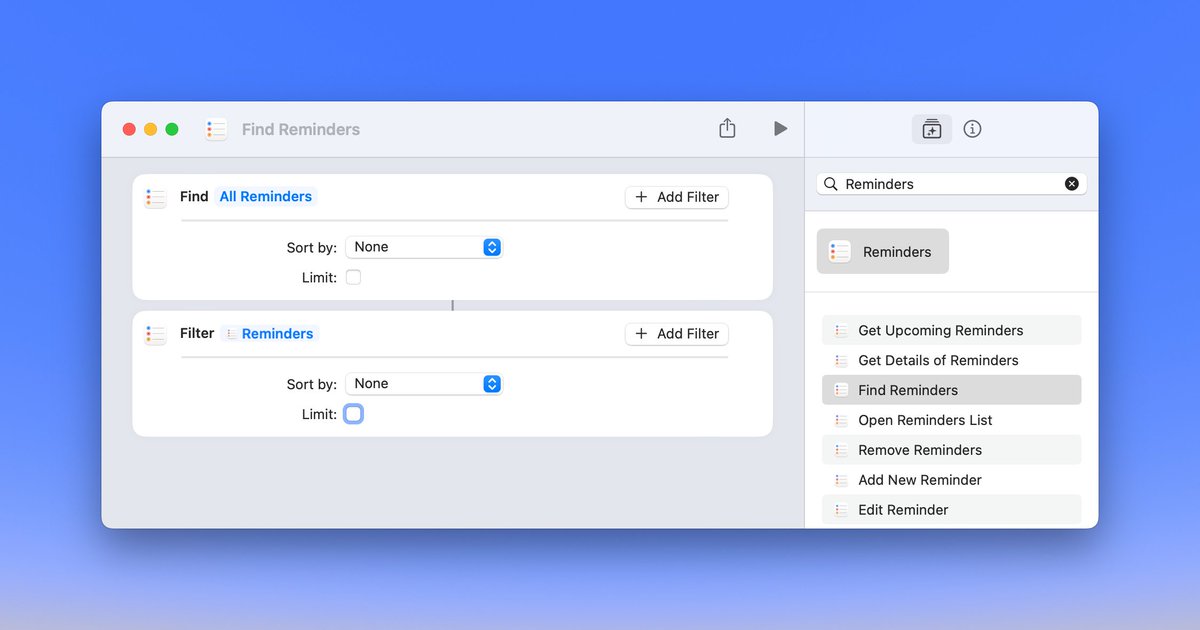This screenshot has width=1200, height=630.
Task: Click the Get Upcoming Reminders icon
Action: click(841, 330)
